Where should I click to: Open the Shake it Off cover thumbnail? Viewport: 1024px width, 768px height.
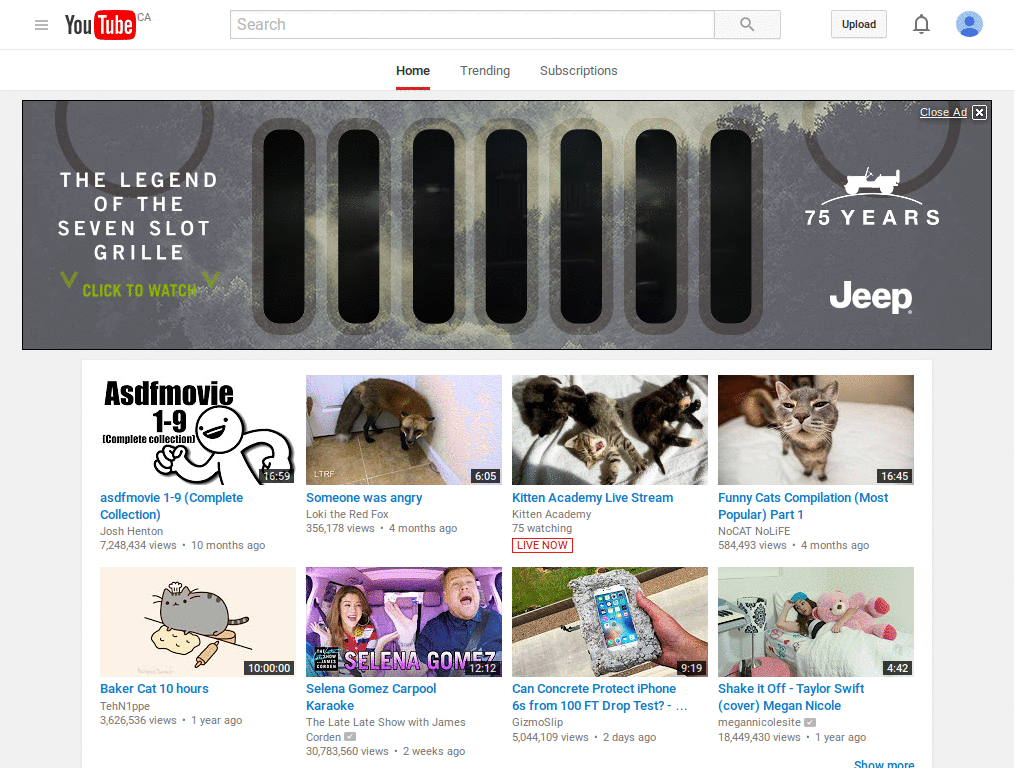pos(816,622)
